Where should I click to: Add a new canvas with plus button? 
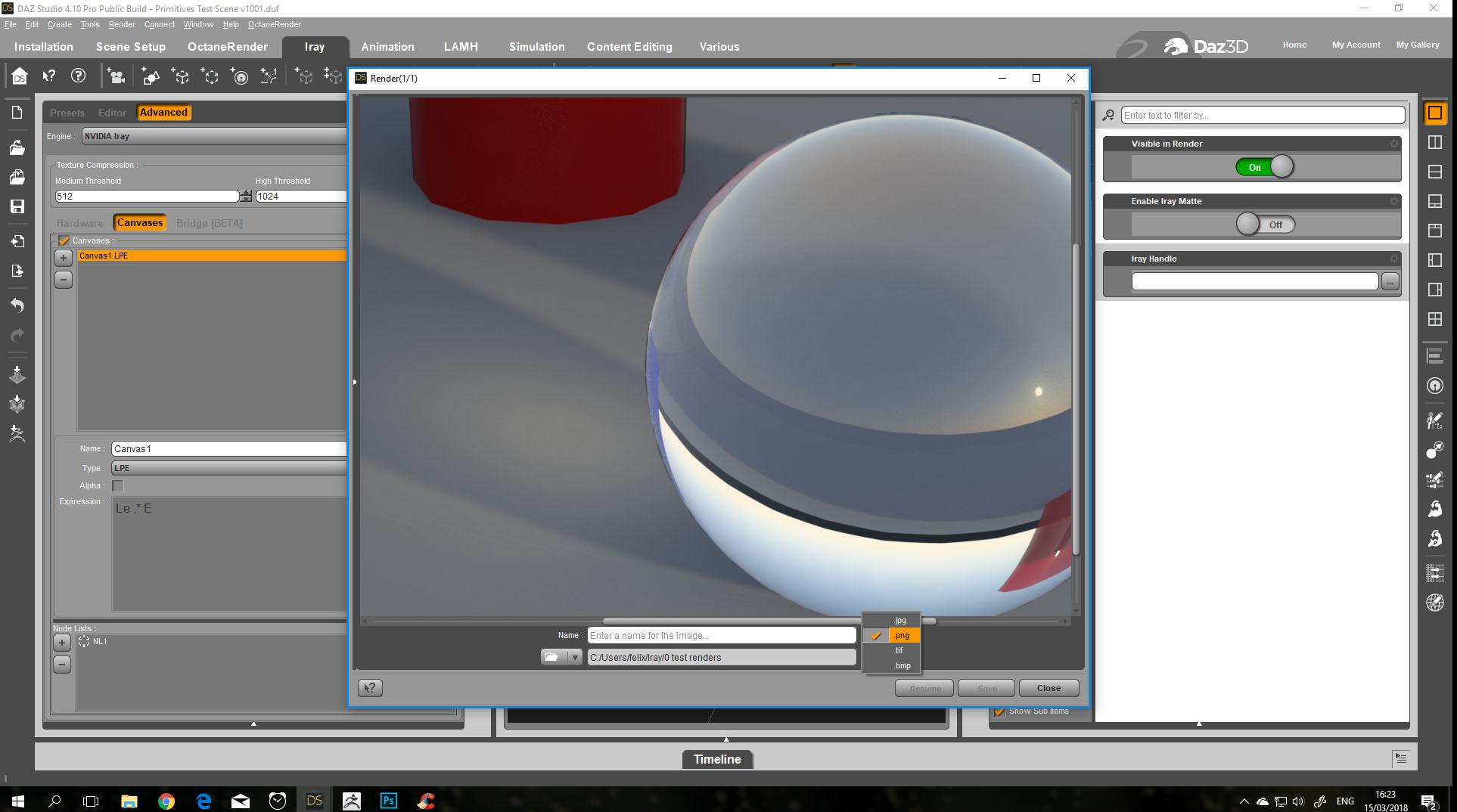pyautogui.click(x=64, y=257)
